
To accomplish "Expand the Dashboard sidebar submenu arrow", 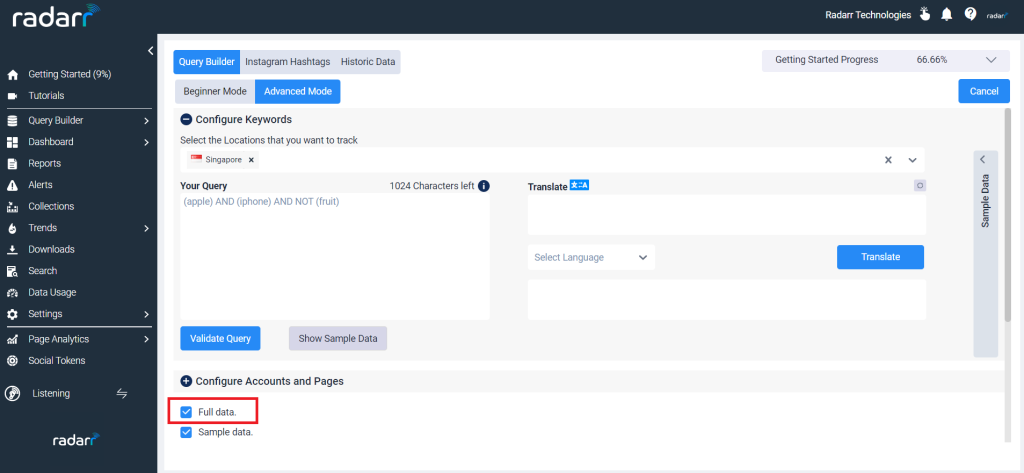I will 146,142.
